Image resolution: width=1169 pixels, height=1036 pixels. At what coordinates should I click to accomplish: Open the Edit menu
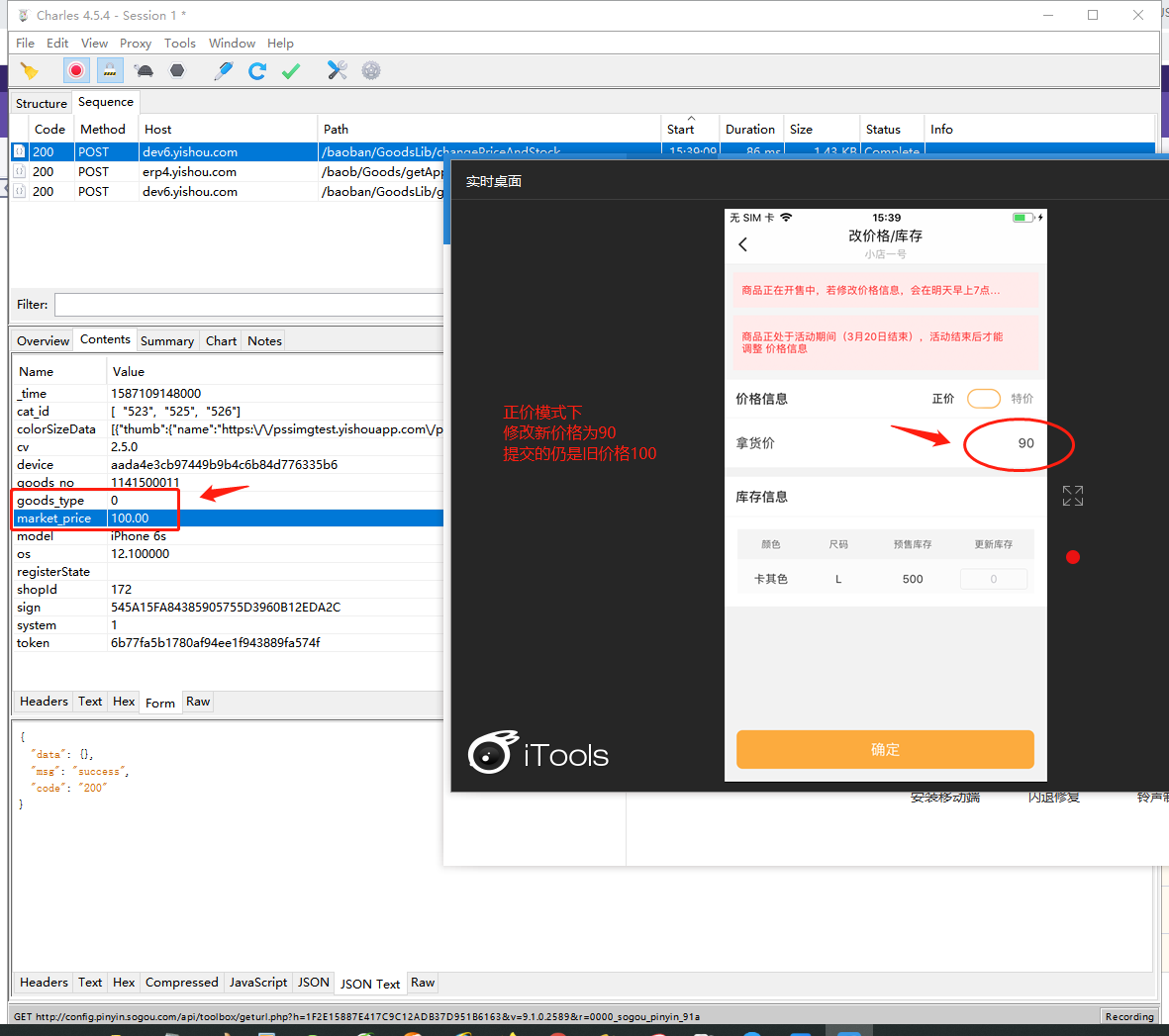(x=57, y=44)
